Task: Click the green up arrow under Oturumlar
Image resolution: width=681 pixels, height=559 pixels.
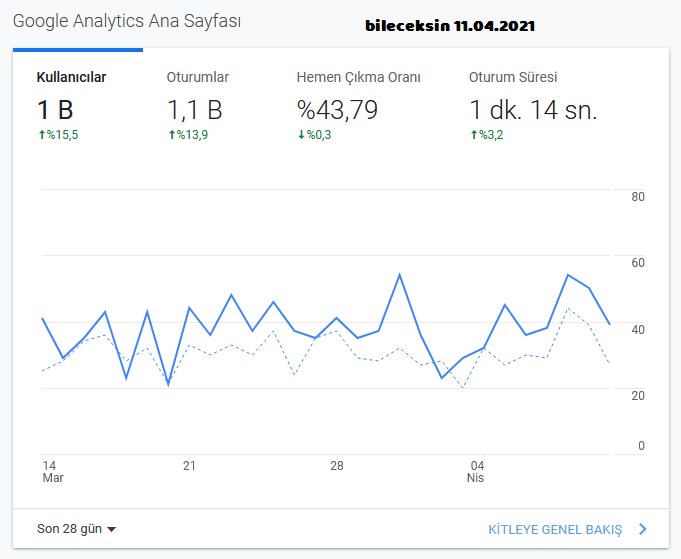Action: tap(172, 135)
